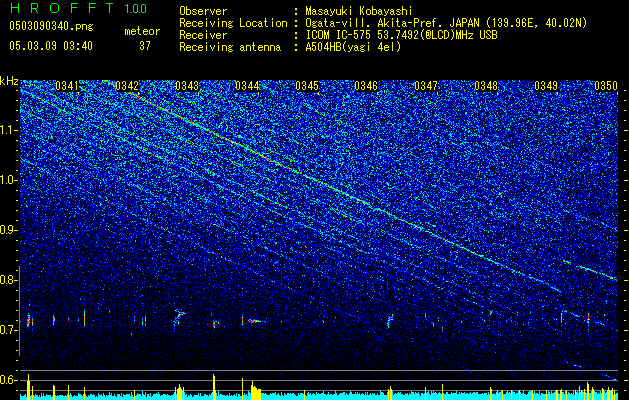Image resolution: width=629 pixels, height=400 pixels.
Task: Click the Receiver field label
Action: point(203,35)
